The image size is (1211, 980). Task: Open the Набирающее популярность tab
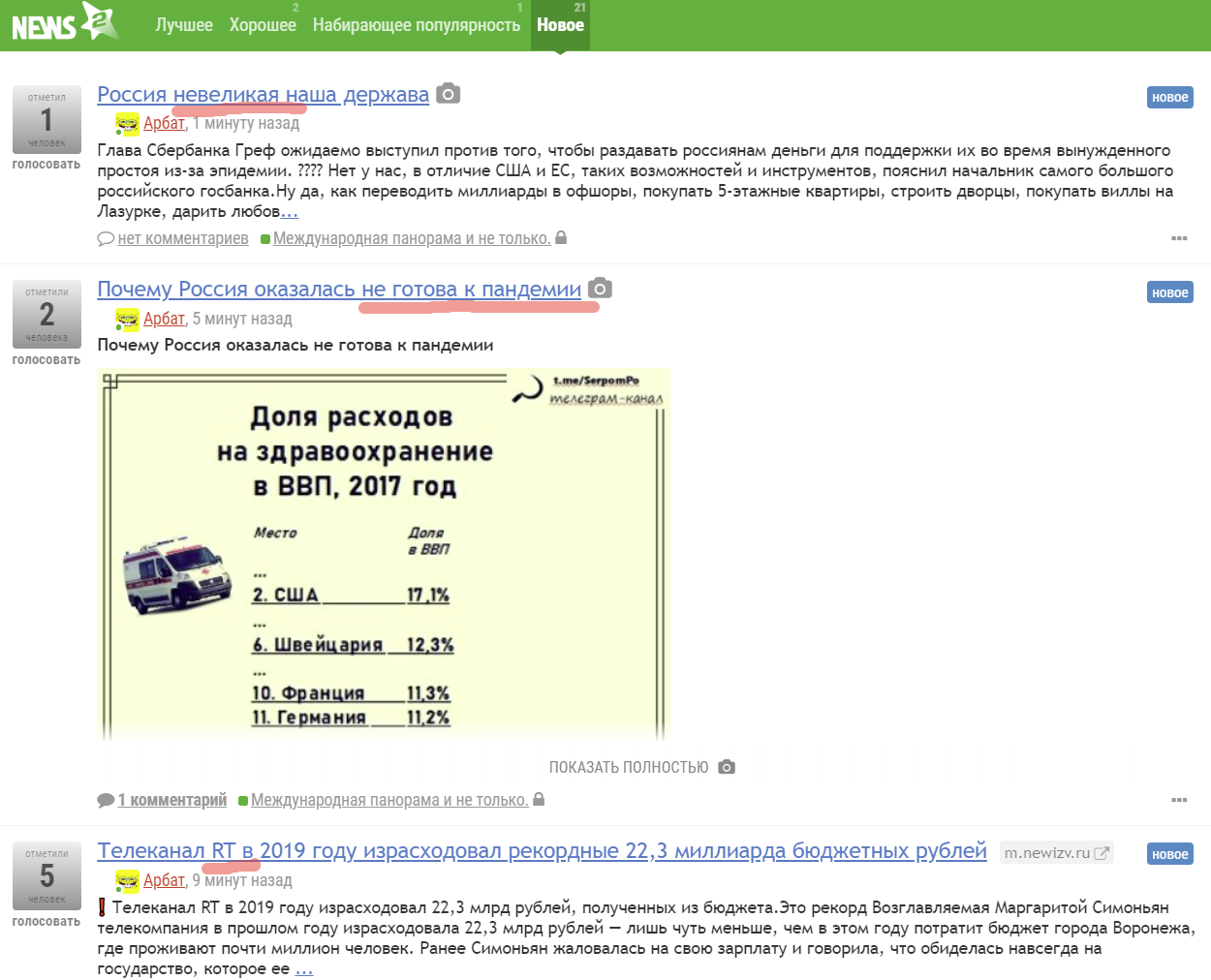417,25
